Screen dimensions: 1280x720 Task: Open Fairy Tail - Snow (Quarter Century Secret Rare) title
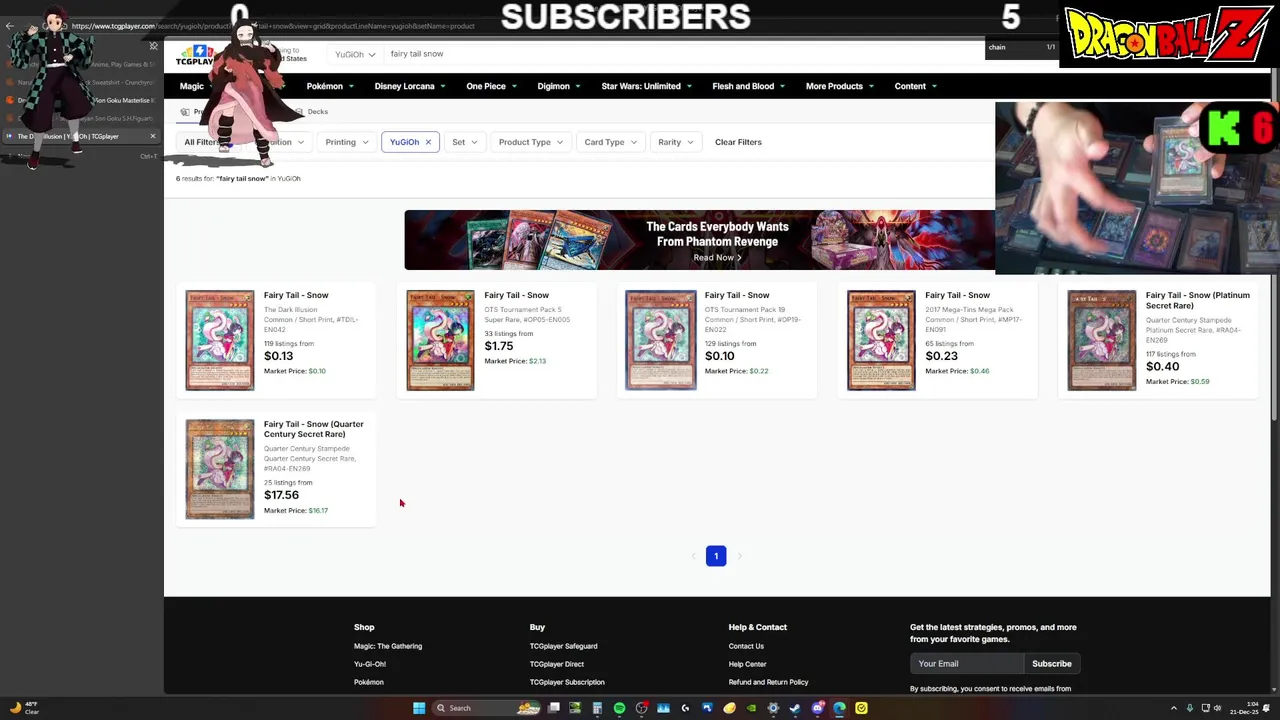pyautogui.click(x=313, y=429)
